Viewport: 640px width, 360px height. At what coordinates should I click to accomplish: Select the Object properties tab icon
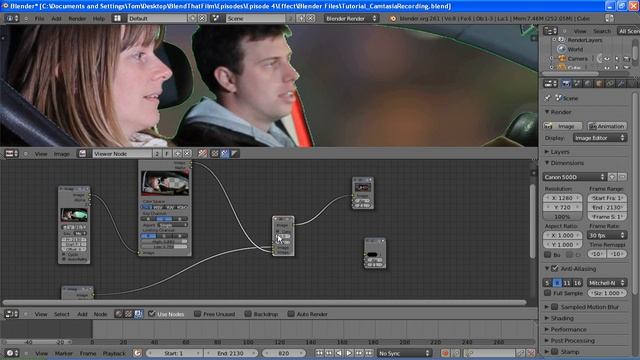599,84
